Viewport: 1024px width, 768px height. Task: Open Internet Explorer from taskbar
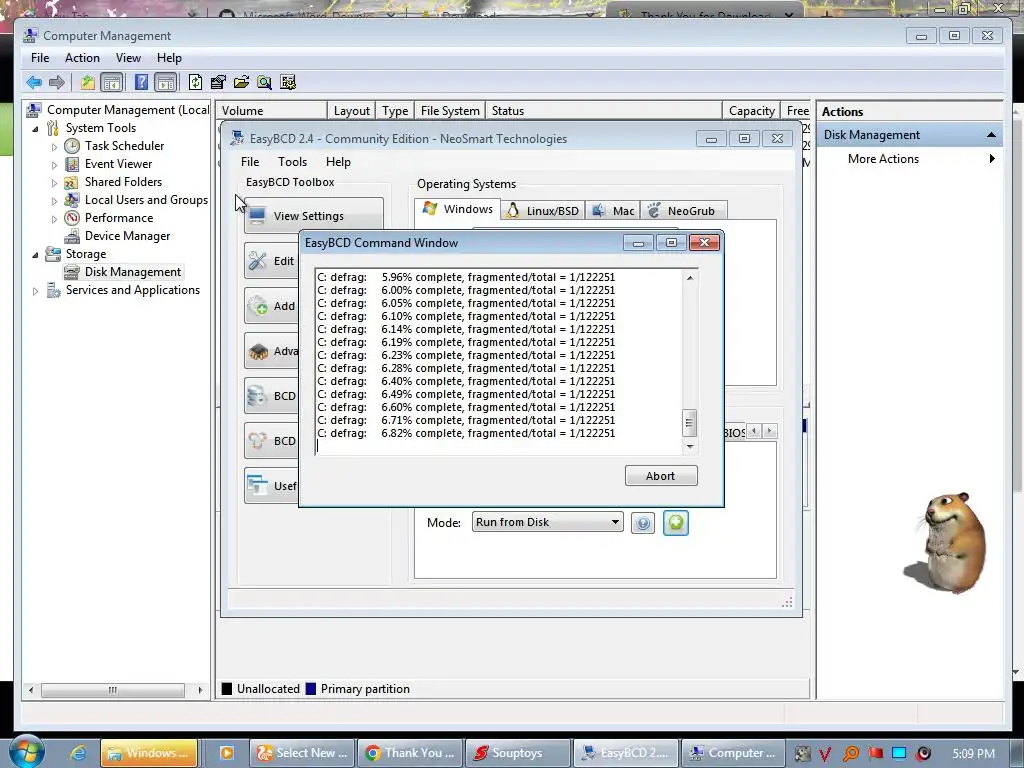[78, 753]
